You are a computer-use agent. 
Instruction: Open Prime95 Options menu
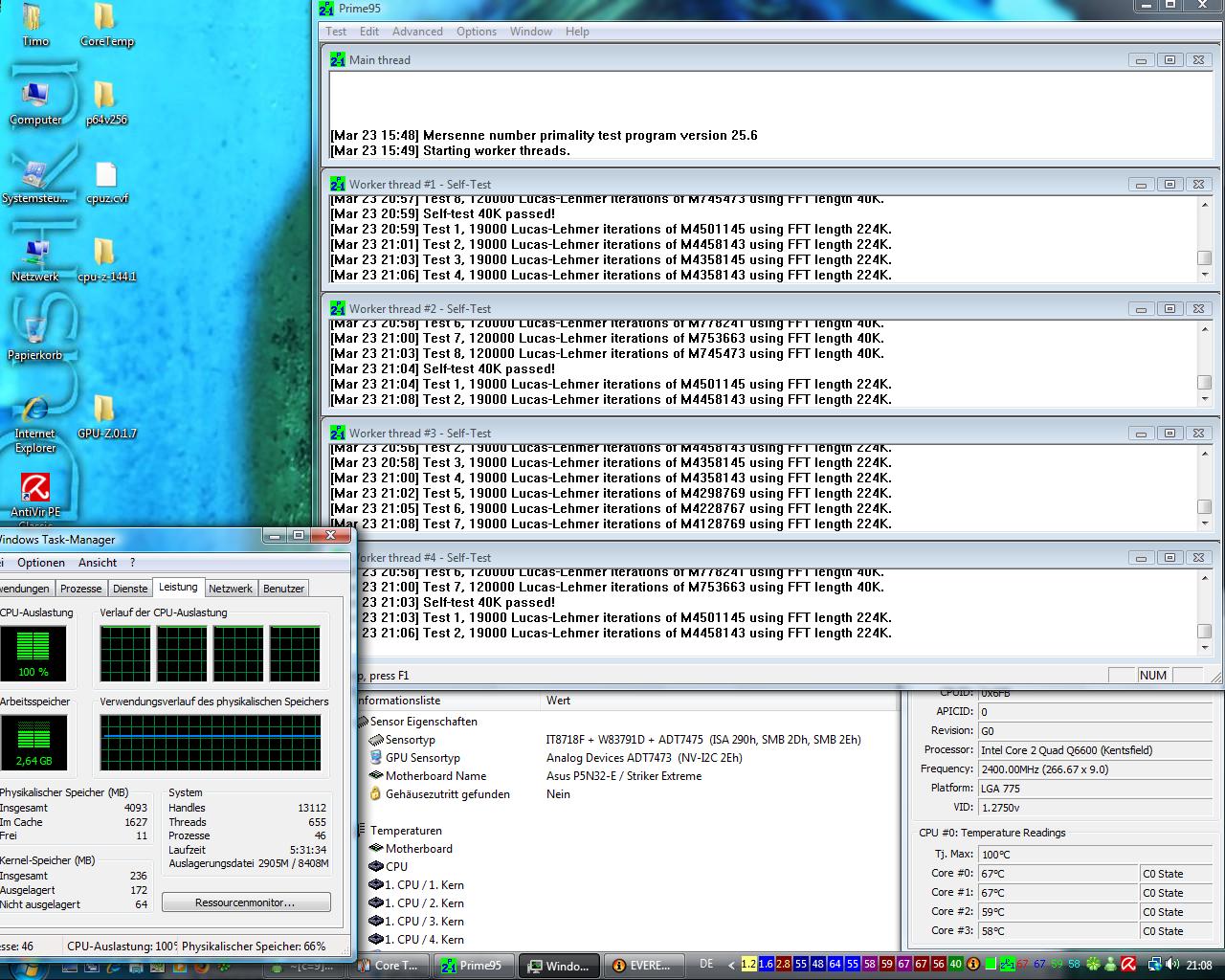click(477, 32)
